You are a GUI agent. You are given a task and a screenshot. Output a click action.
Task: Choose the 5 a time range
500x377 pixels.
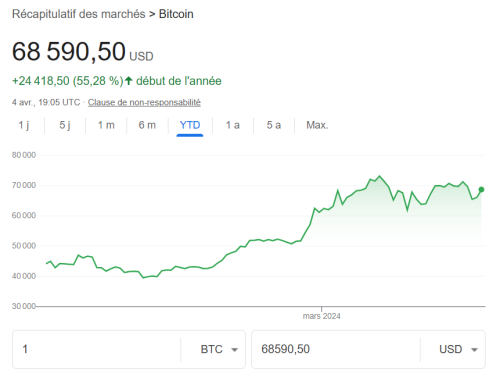click(274, 125)
